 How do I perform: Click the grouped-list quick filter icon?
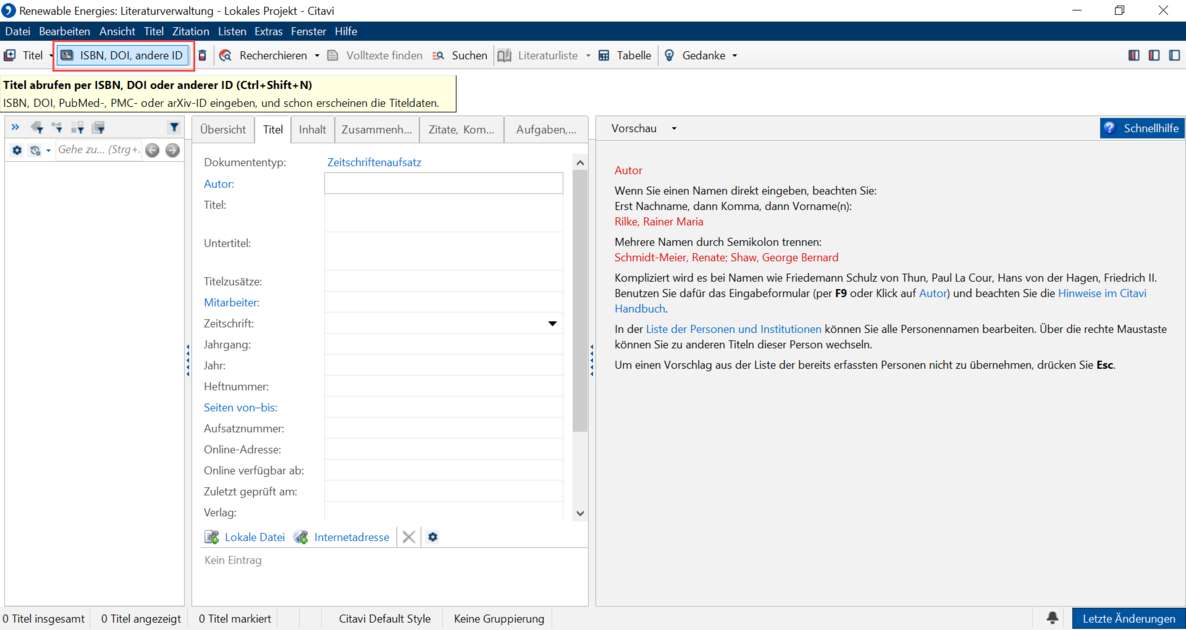pyautogui.click(x=77, y=128)
